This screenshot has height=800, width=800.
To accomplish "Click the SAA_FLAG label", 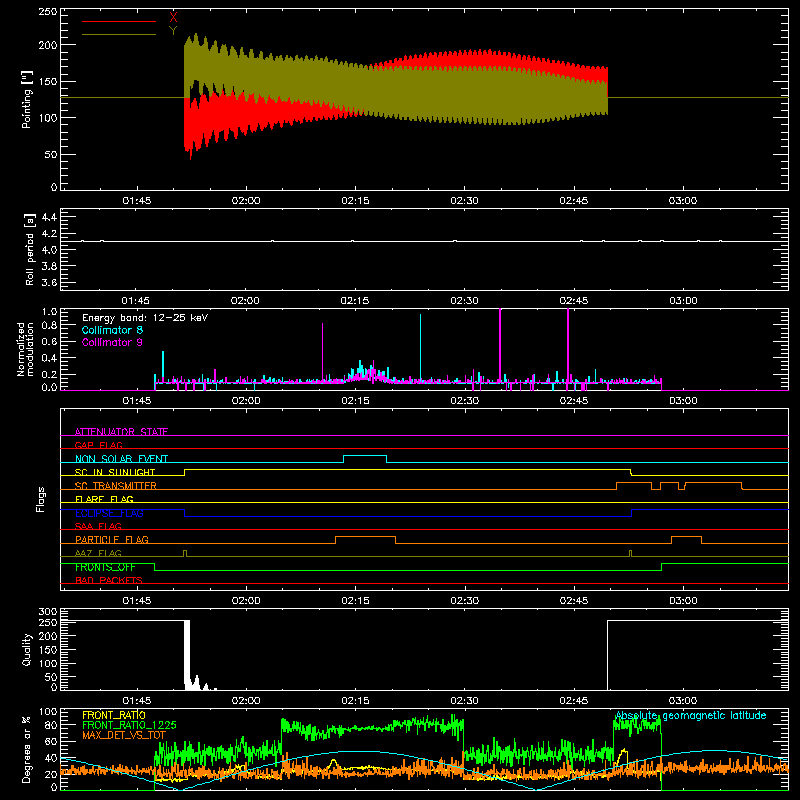I will pos(98,527).
